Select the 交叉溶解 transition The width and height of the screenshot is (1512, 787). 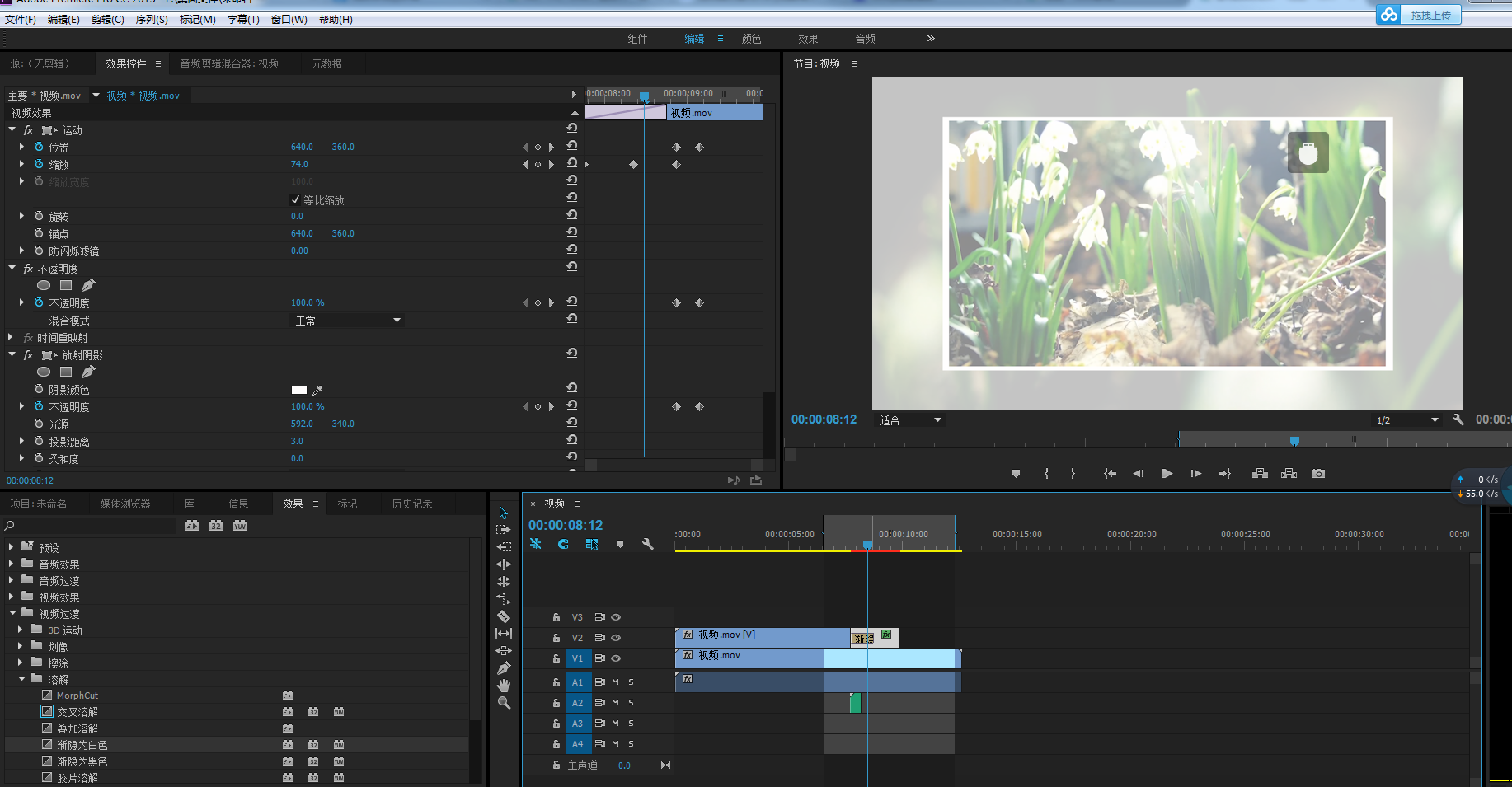pyautogui.click(x=77, y=712)
